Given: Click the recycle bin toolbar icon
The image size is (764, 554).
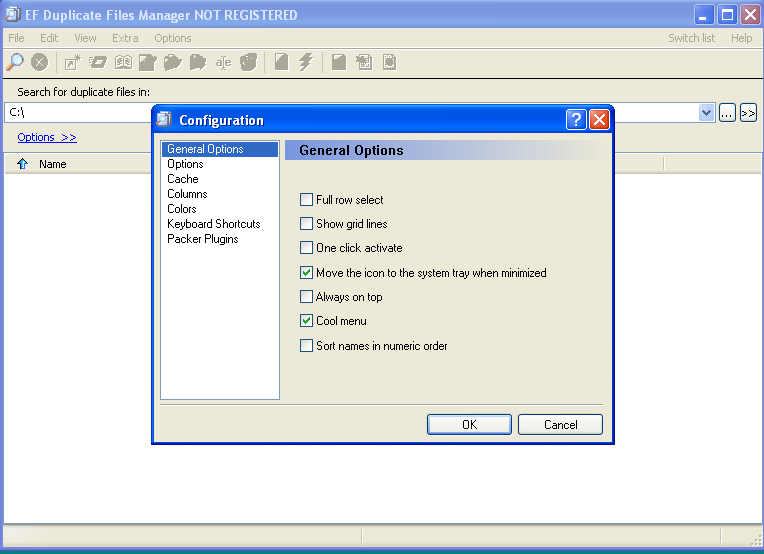Looking at the screenshot, I should 248,62.
